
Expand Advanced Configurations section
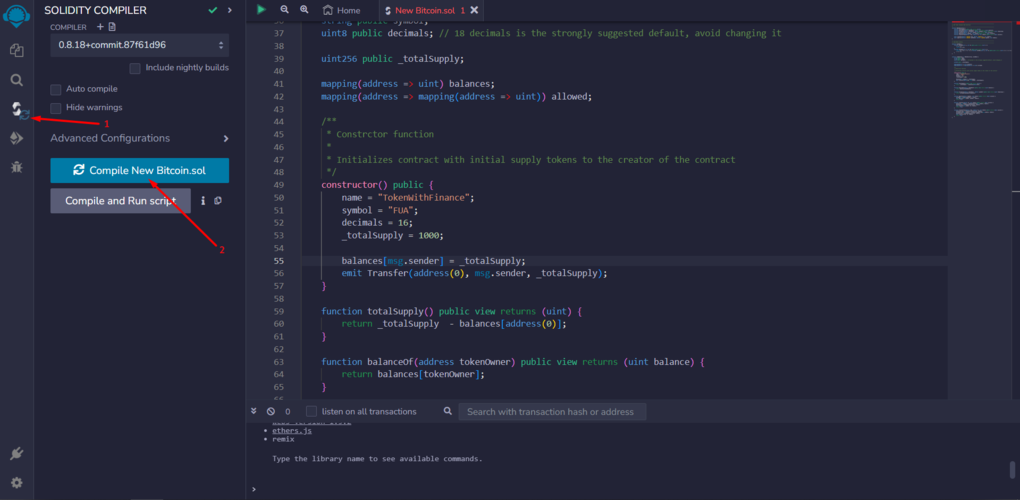point(140,138)
